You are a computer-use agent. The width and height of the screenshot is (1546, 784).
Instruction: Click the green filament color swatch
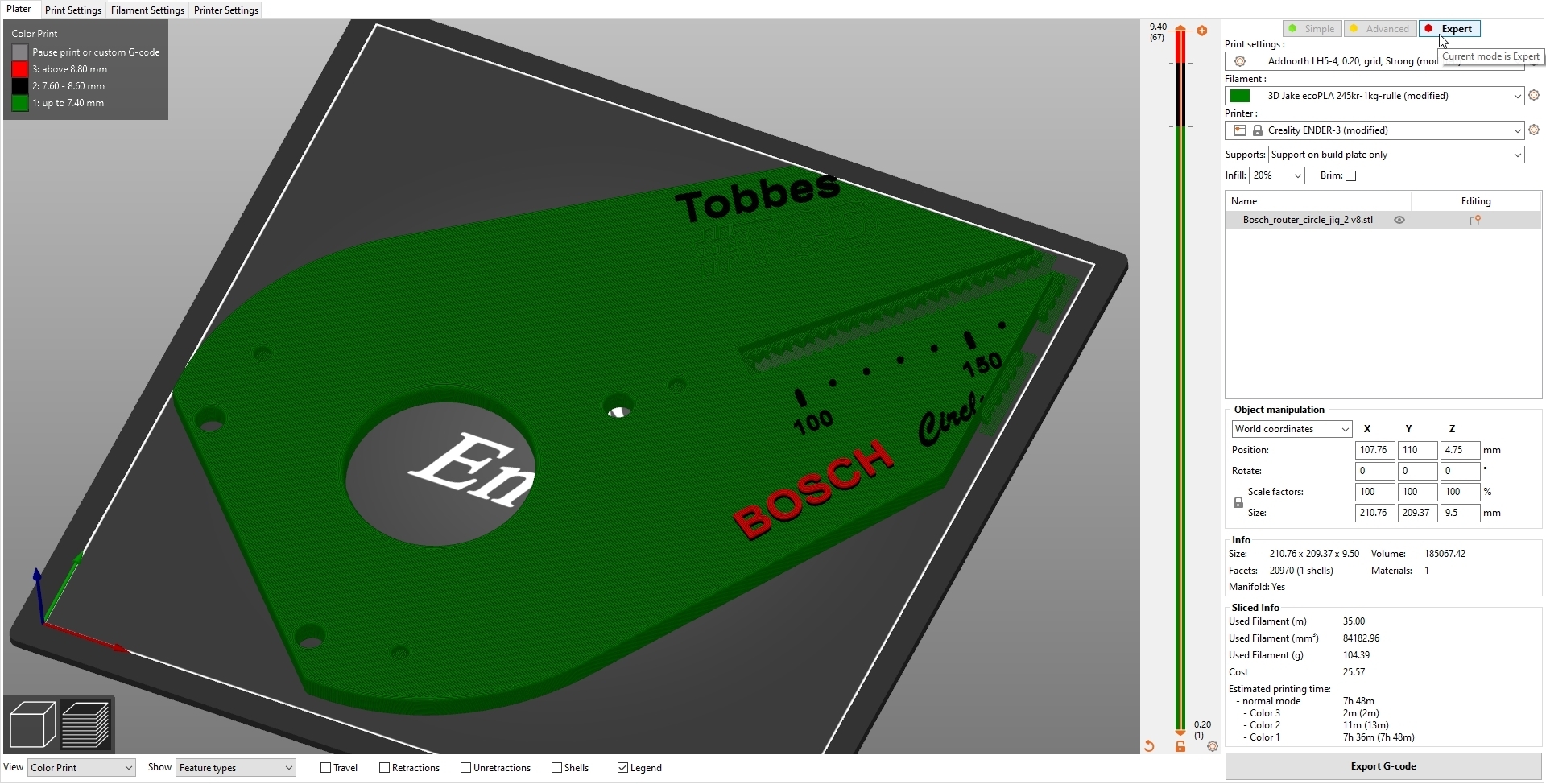click(x=1240, y=96)
